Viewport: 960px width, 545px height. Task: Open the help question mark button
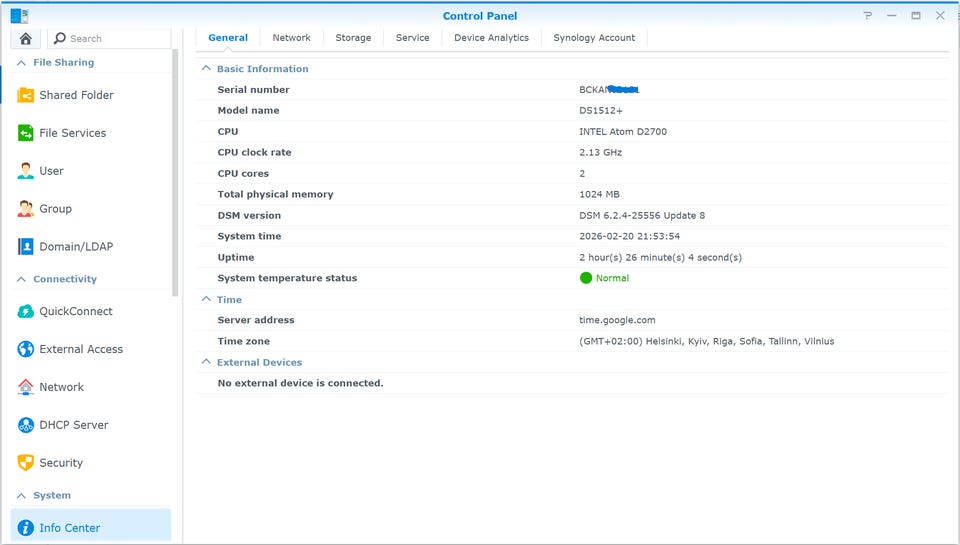tap(868, 16)
